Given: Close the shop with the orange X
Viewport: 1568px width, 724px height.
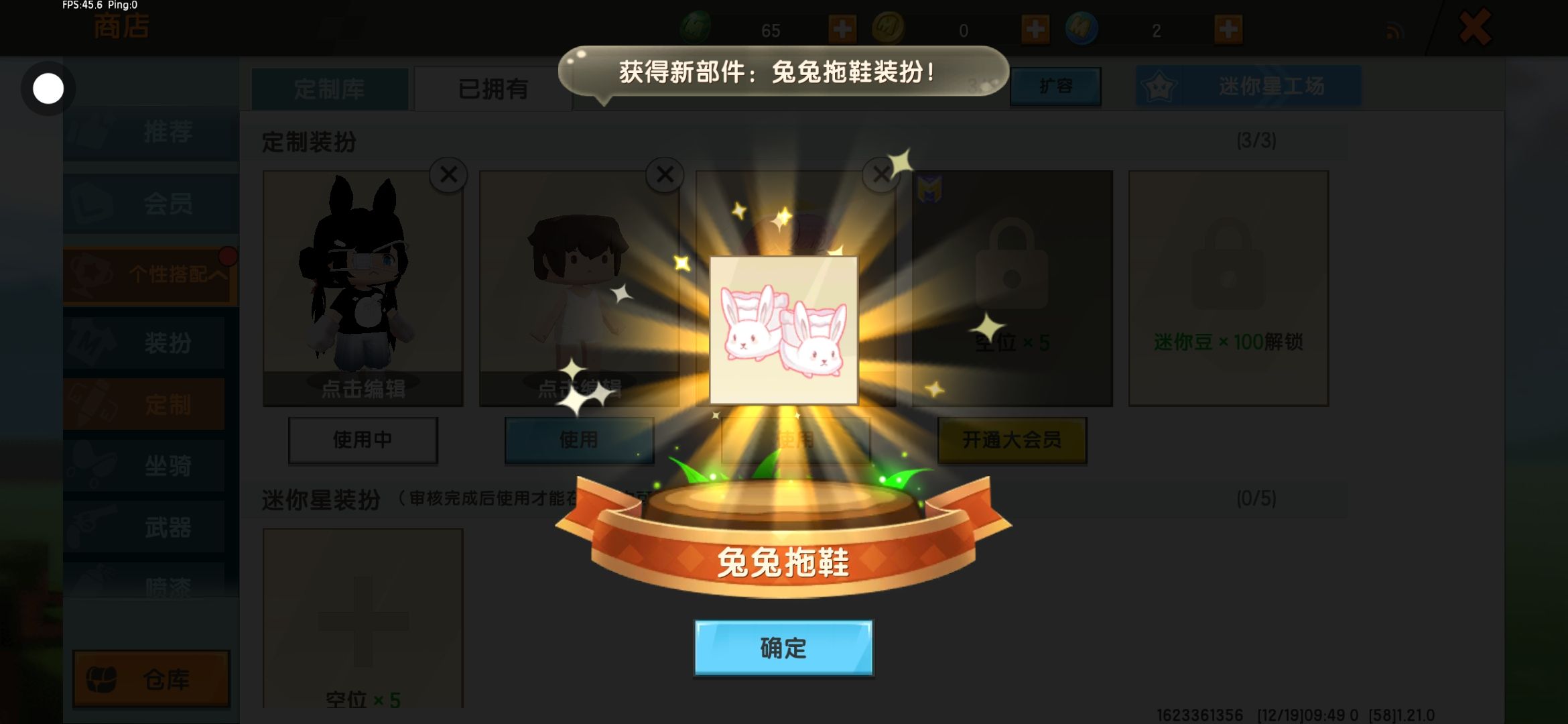Looking at the screenshot, I should pos(1475,27).
